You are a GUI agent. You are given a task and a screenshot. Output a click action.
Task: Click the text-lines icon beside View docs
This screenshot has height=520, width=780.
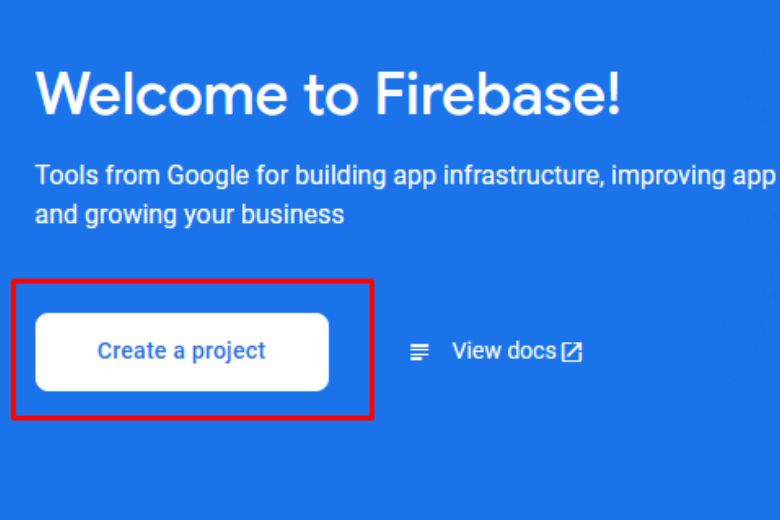click(x=420, y=352)
